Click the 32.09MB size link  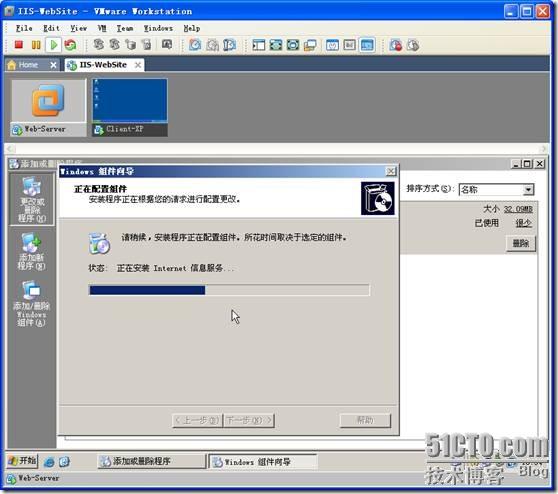[x=518, y=209]
